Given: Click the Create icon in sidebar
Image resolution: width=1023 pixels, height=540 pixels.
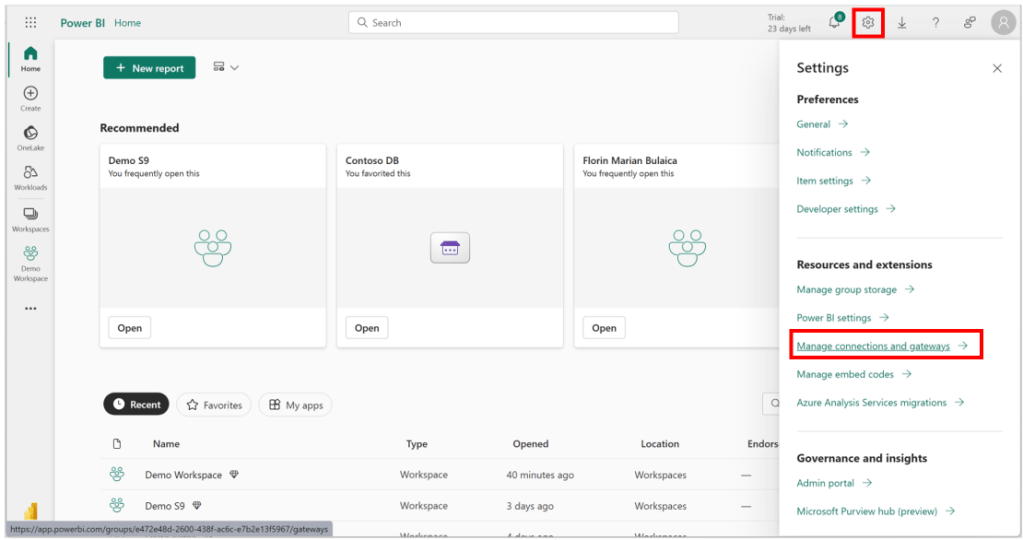Looking at the screenshot, I should [x=30, y=98].
